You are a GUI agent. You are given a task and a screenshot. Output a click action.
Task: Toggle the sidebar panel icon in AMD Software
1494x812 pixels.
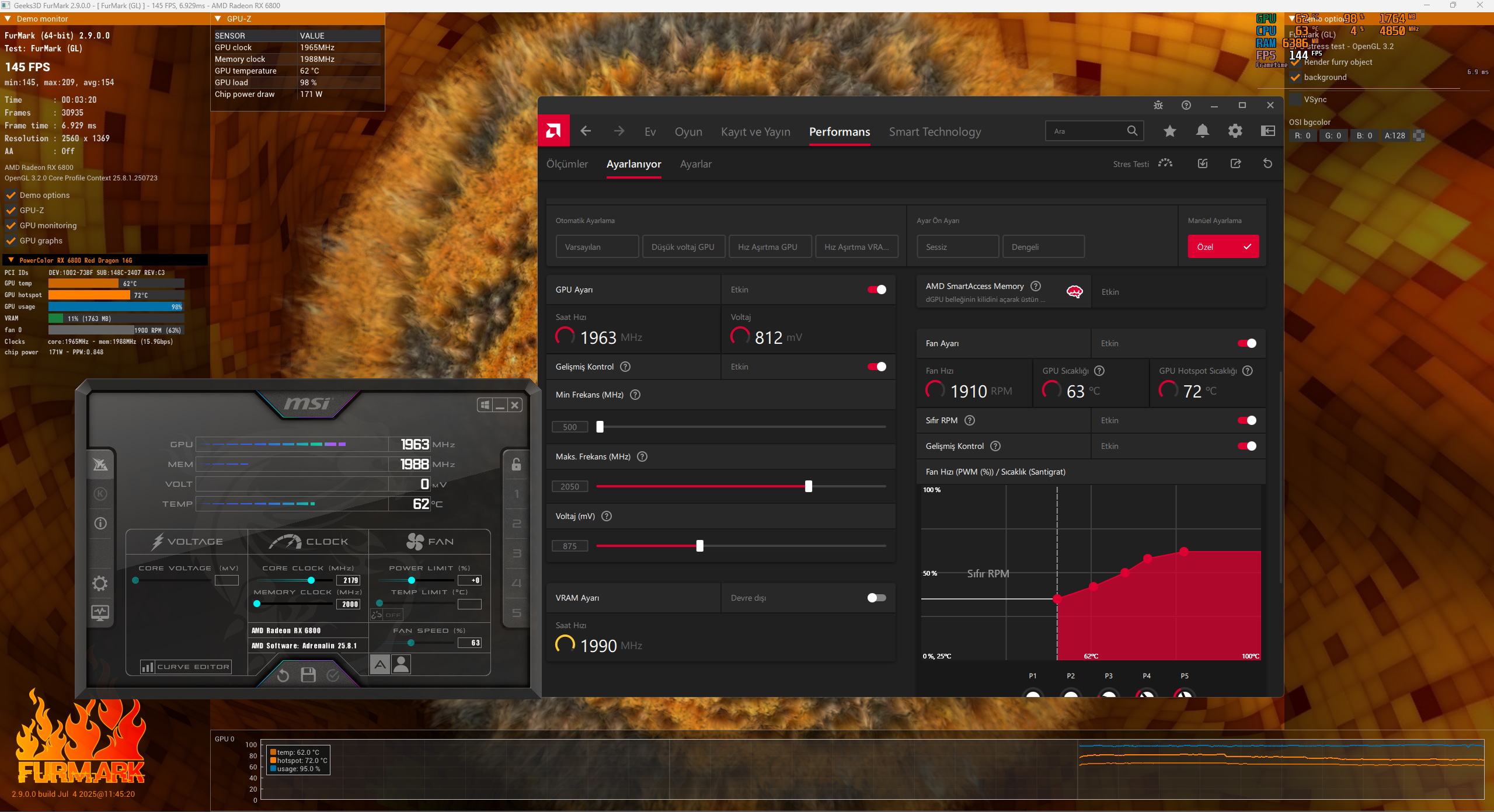(x=1267, y=131)
